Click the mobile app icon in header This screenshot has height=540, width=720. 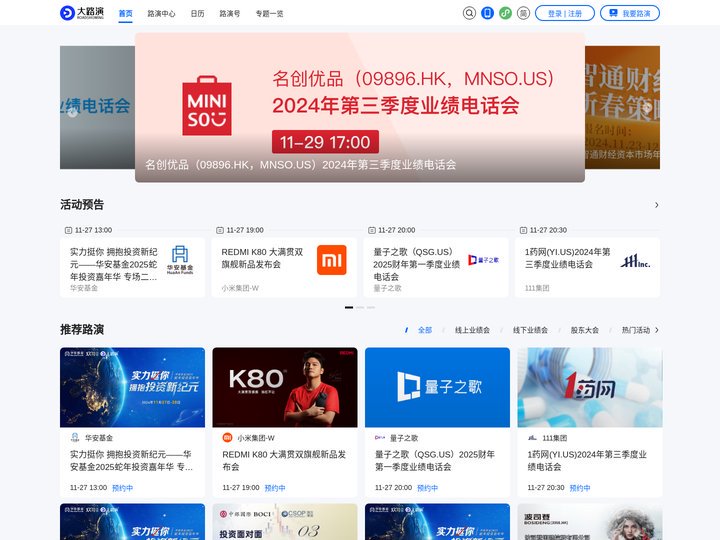click(487, 13)
